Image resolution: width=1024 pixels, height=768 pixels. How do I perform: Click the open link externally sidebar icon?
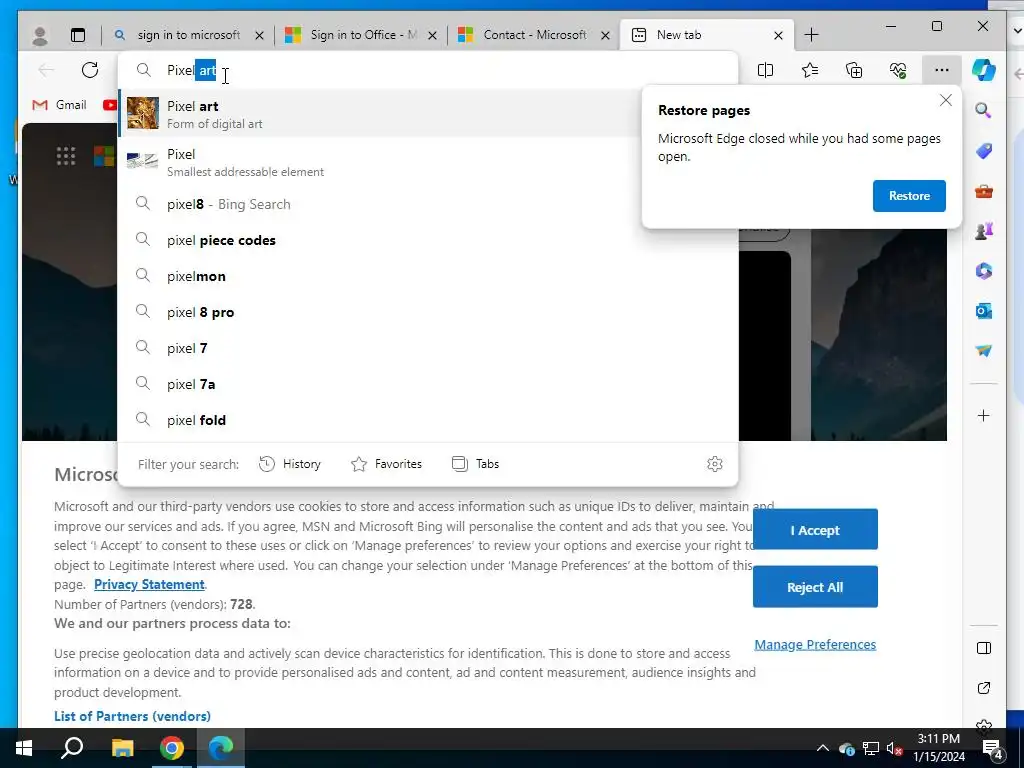click(984, 688)
